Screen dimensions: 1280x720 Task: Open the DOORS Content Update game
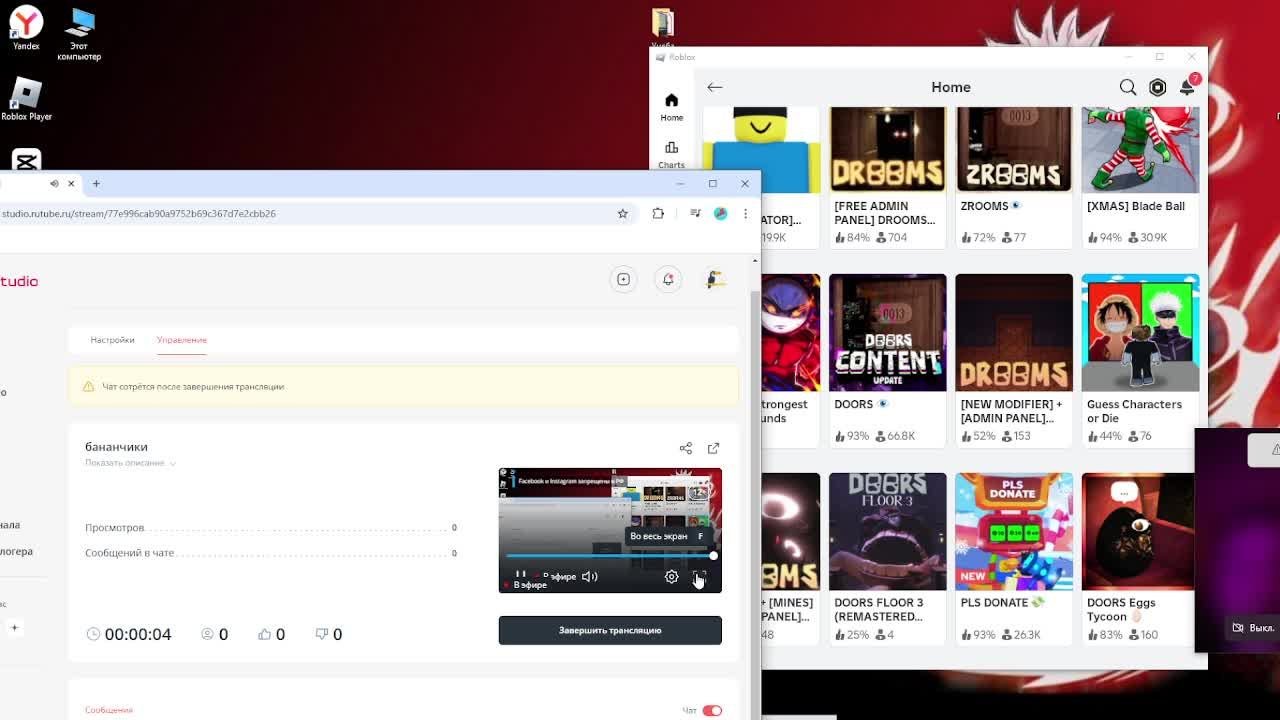pyautogui.click(x=887, y=332)
